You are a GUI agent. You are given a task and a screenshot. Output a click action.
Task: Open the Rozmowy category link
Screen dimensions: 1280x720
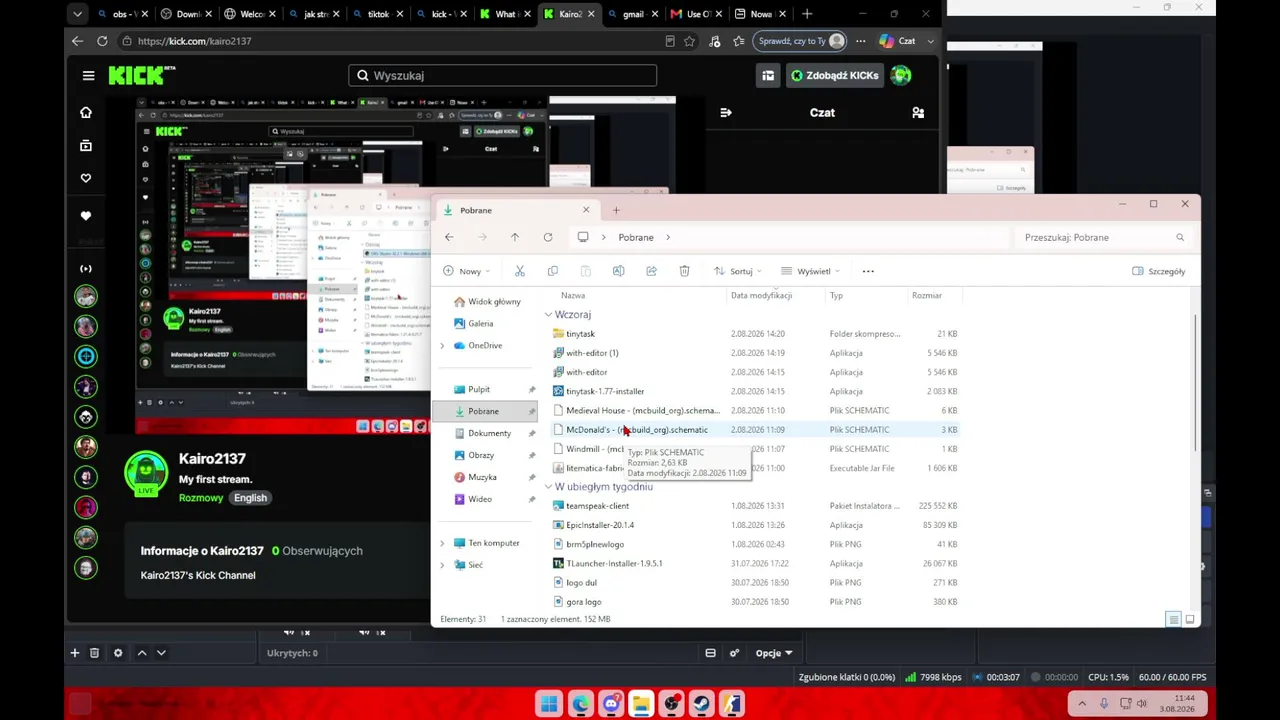[201, 498]
